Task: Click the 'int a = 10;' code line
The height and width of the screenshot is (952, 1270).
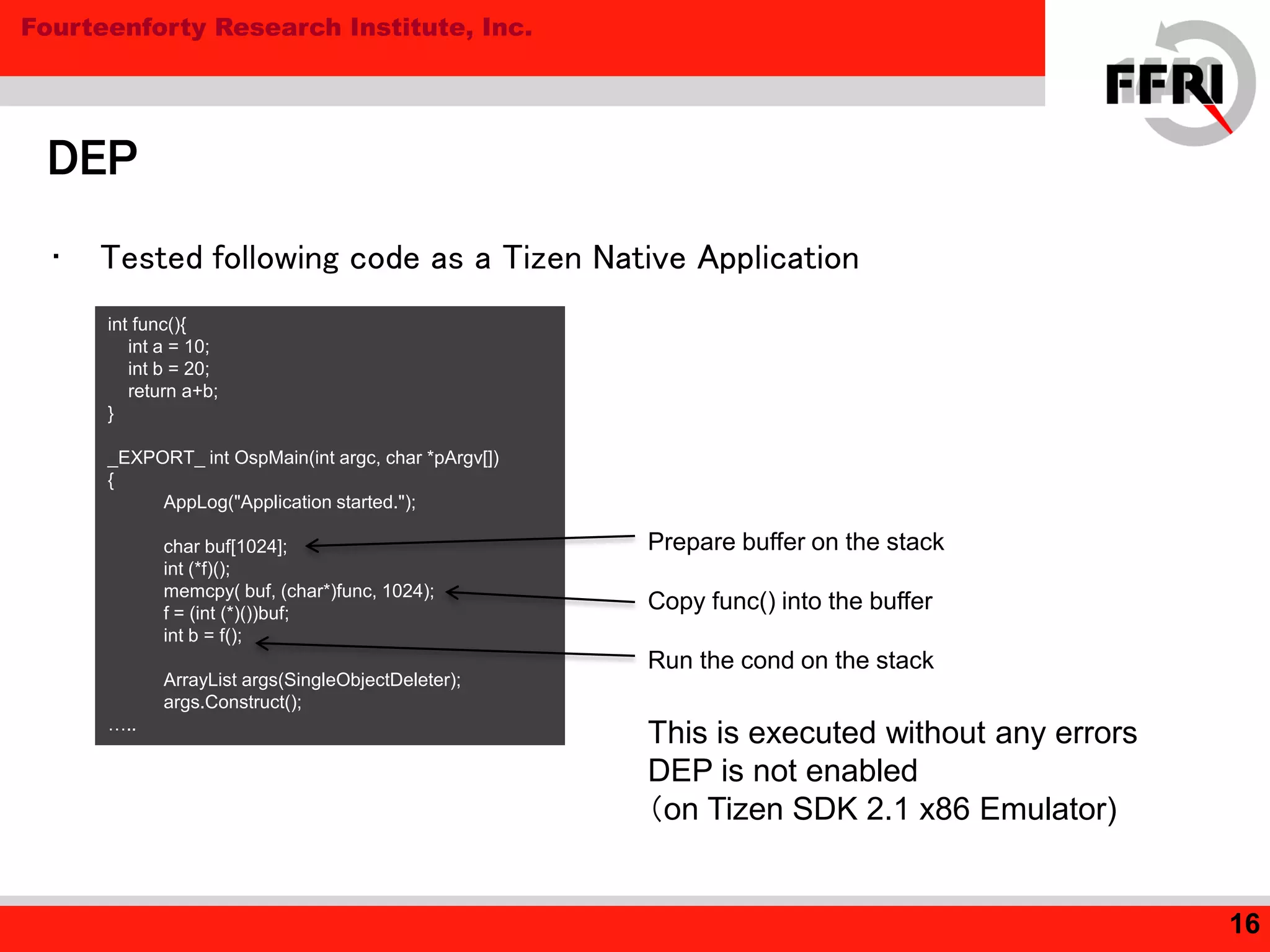Action: tap(169, 346)
